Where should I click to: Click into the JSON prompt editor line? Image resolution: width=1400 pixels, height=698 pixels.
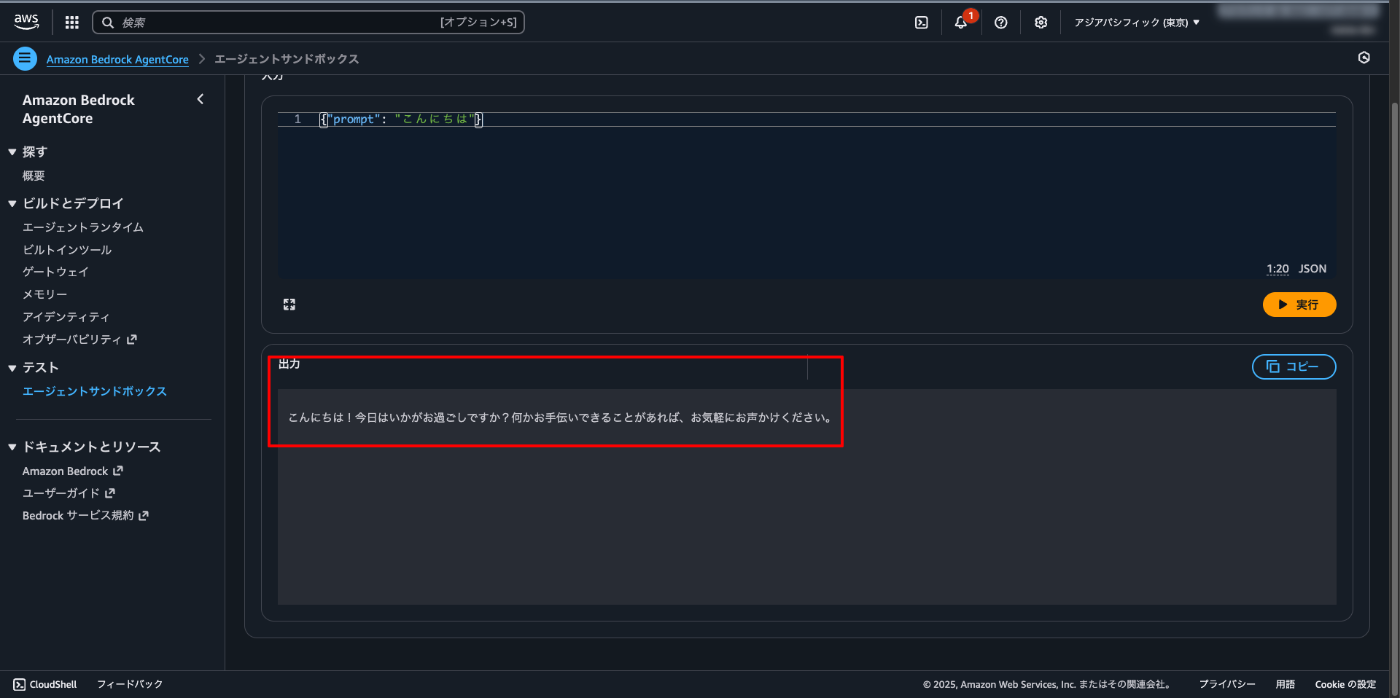[x=806, y=119]
